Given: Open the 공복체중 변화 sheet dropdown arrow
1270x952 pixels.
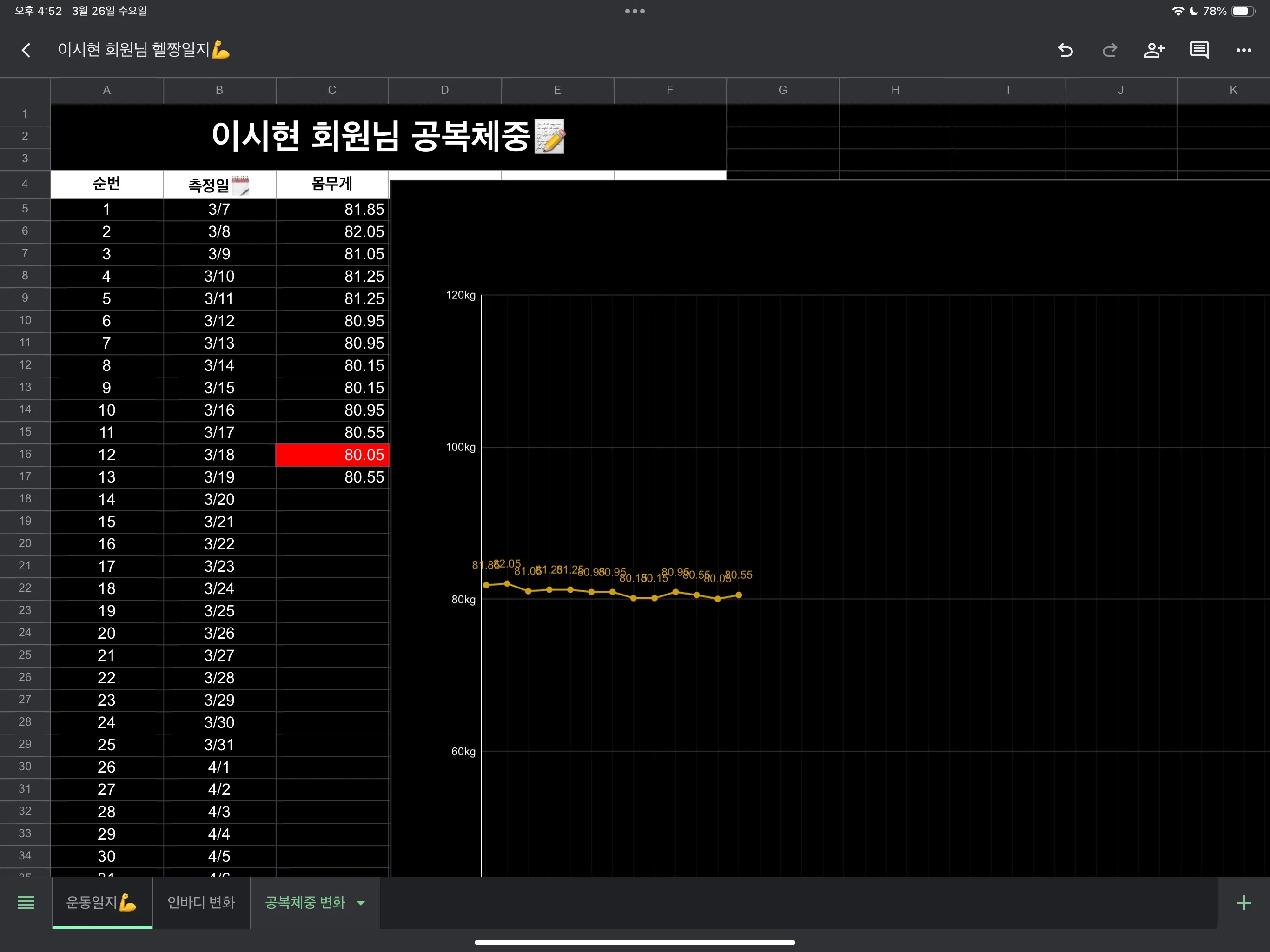Looking at the screenshot, I should (361, 903).
